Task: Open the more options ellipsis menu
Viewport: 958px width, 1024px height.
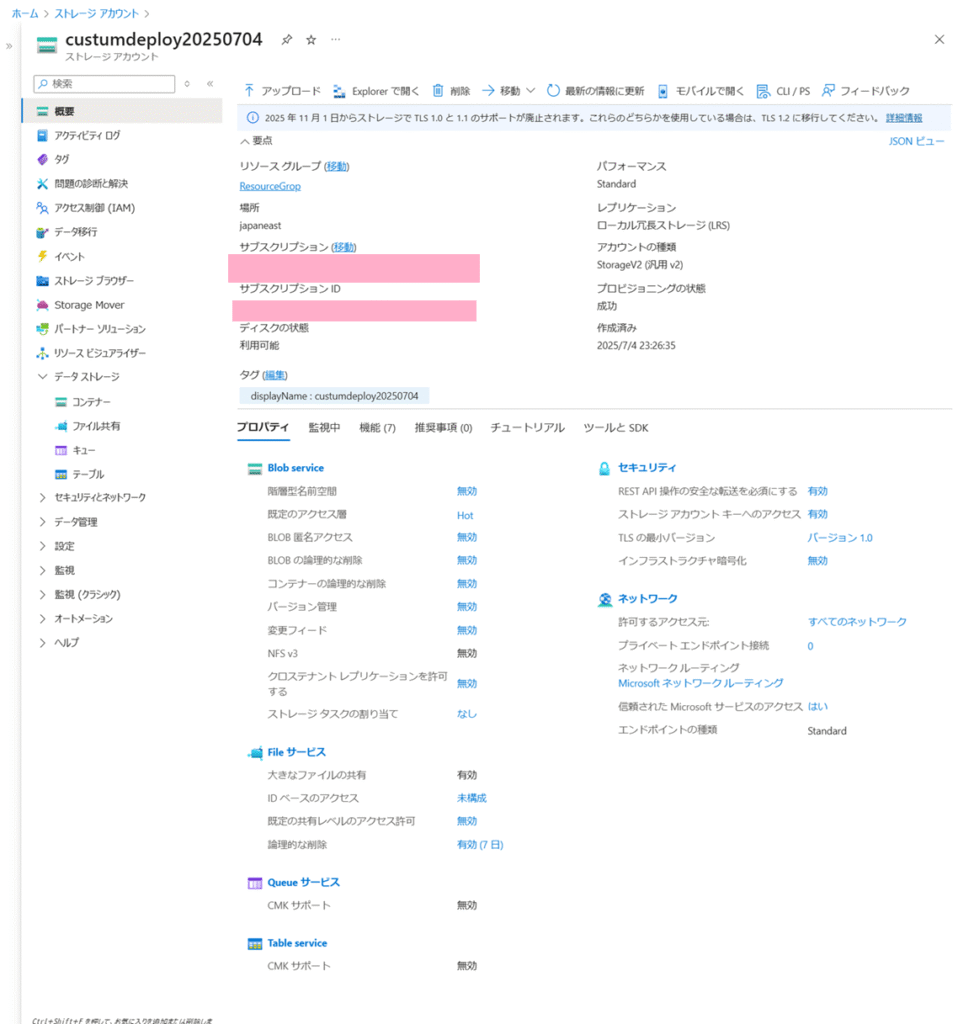Action: tap(336, 39)
